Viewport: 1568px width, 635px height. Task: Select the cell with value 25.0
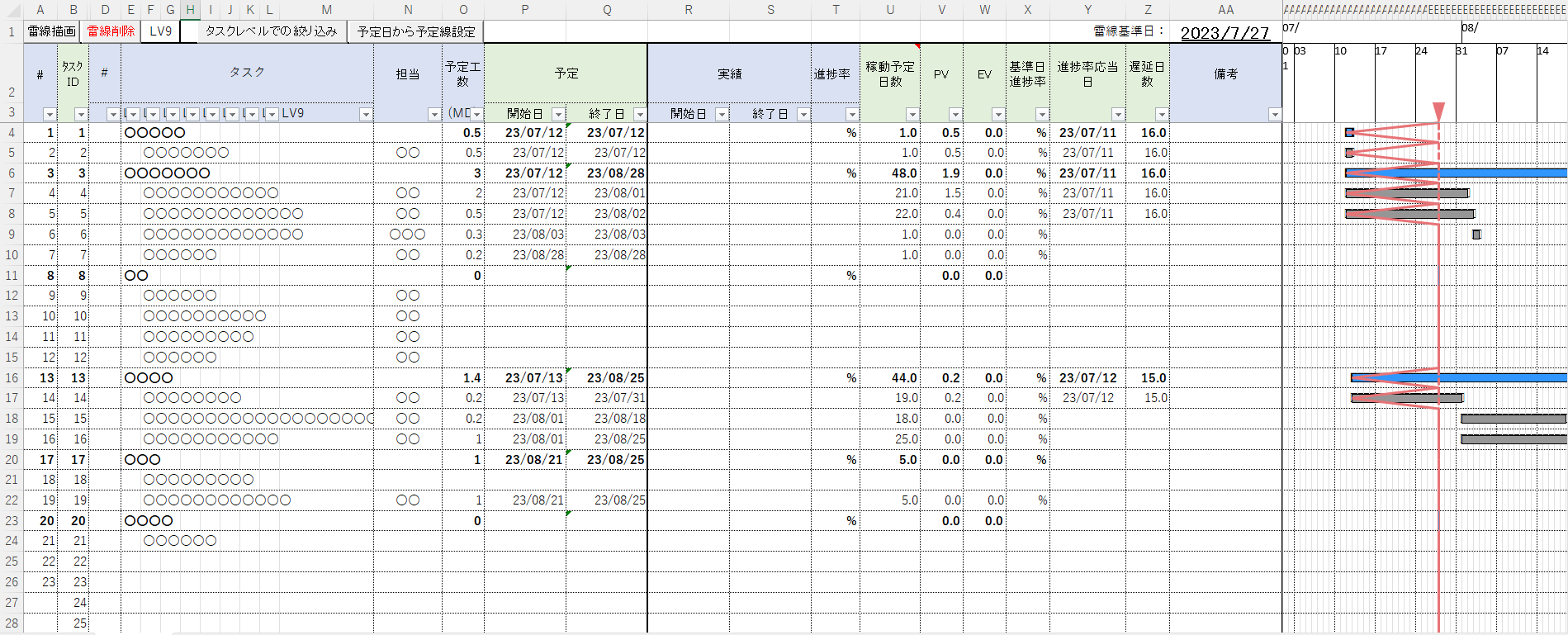pos(890,439)
